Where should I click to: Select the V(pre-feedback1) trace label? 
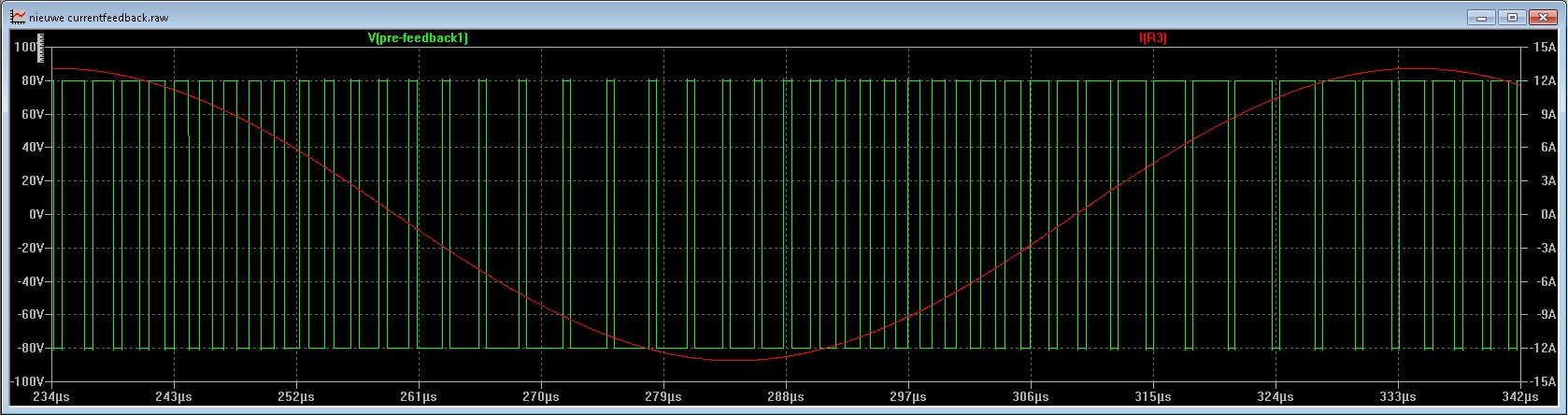[x=419, y=38]
